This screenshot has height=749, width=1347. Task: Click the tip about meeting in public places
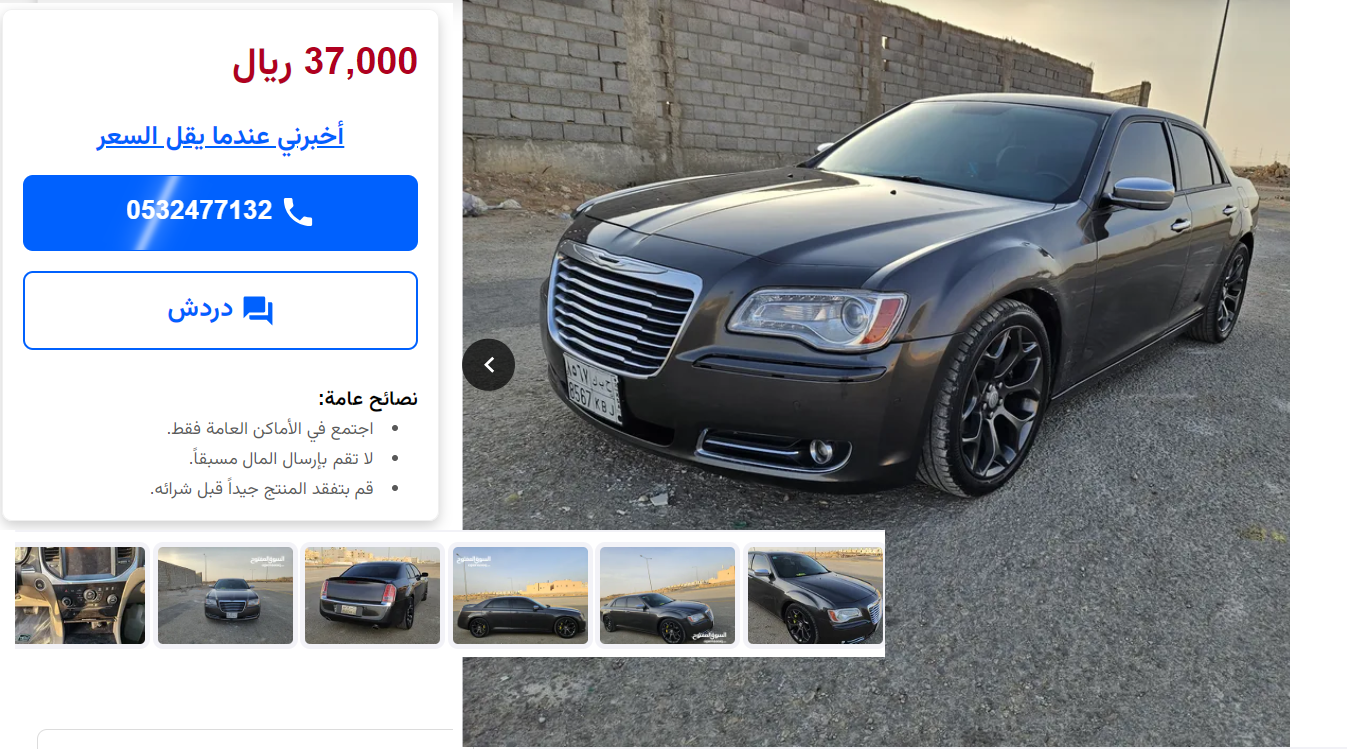pos(270,428)
